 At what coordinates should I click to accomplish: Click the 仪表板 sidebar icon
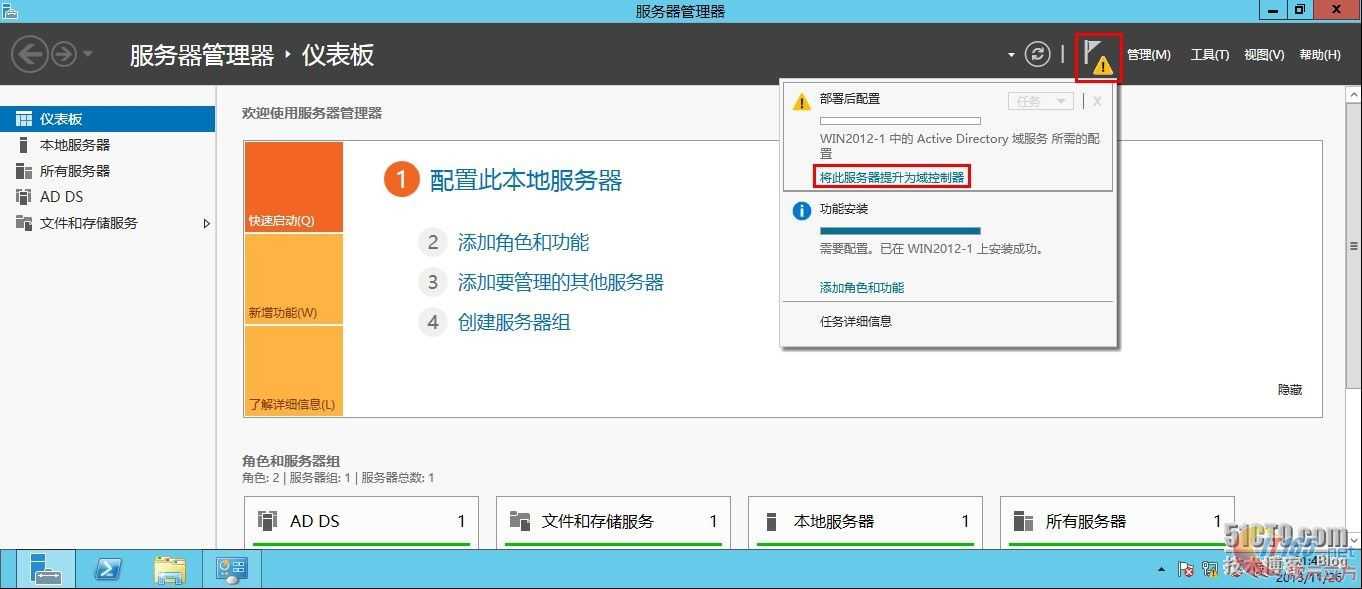(x=24, y=119)
